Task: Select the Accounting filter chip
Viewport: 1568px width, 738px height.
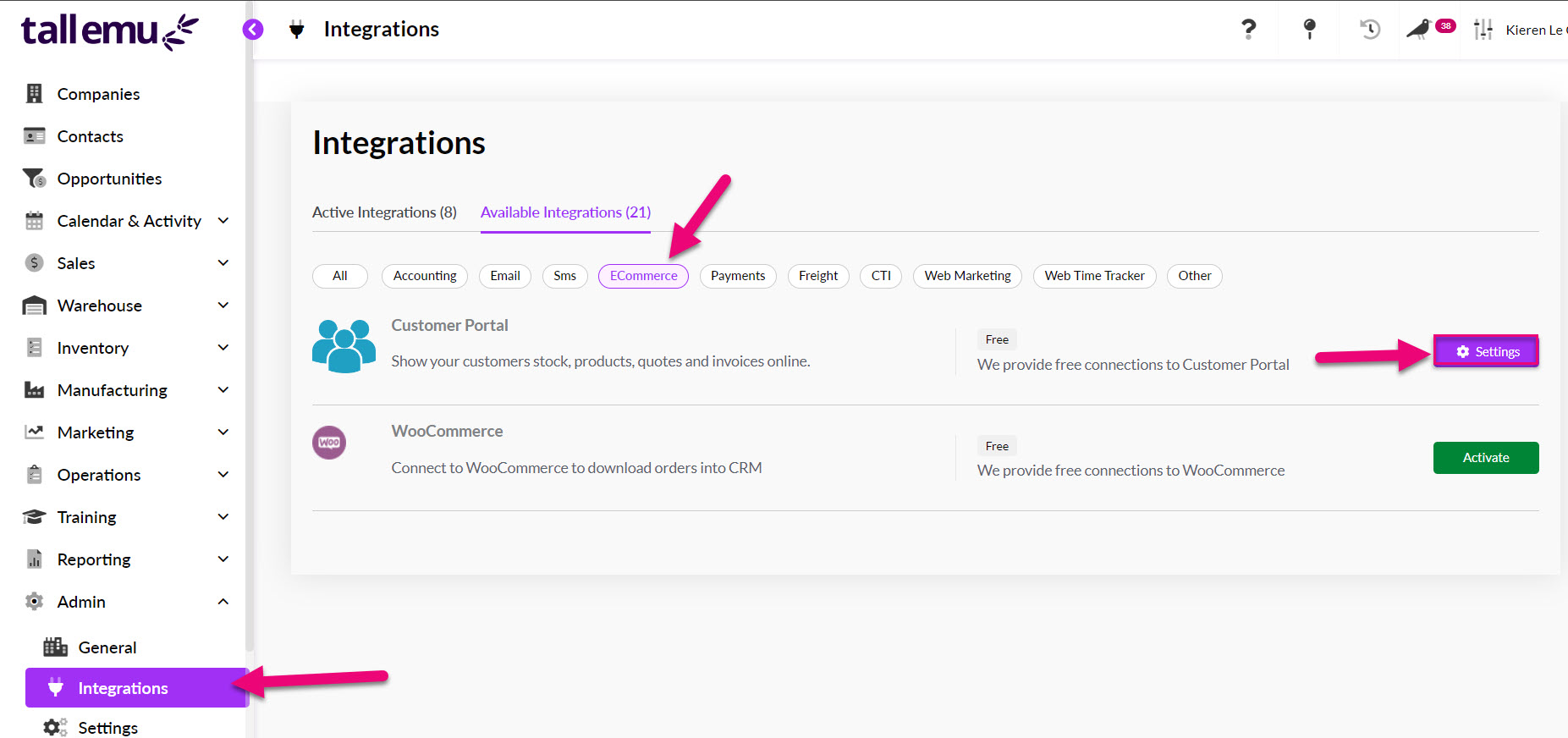Action: pos(425,276)
